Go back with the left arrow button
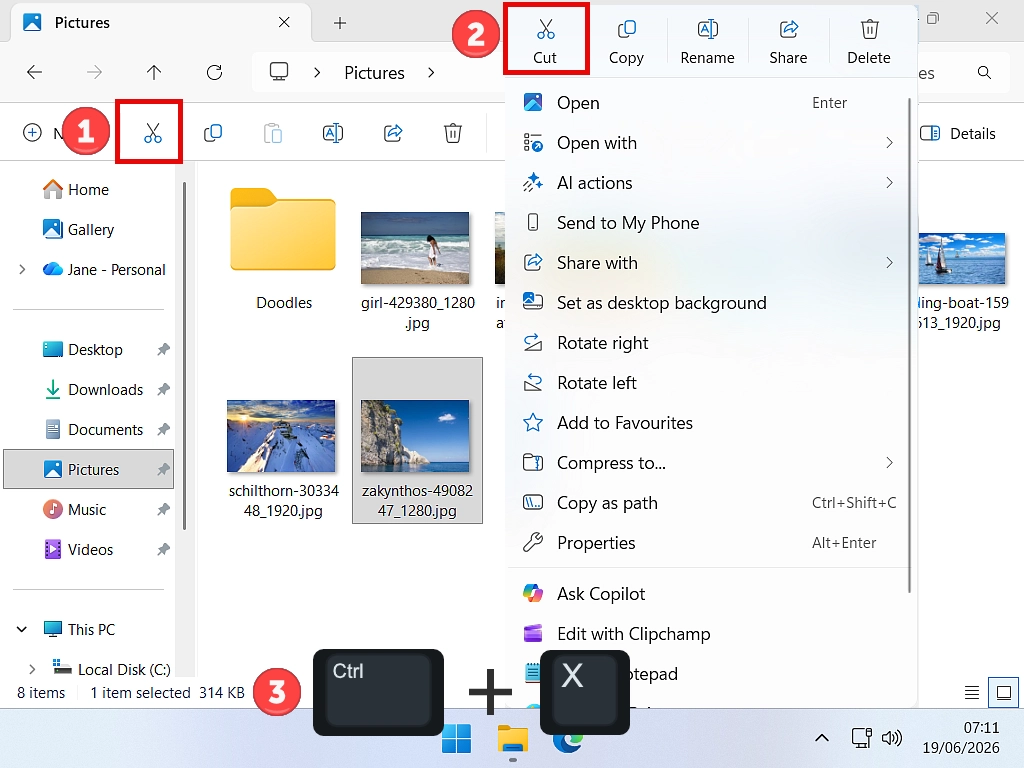Viewport: 1024px width, 768px height. (35, 72)
